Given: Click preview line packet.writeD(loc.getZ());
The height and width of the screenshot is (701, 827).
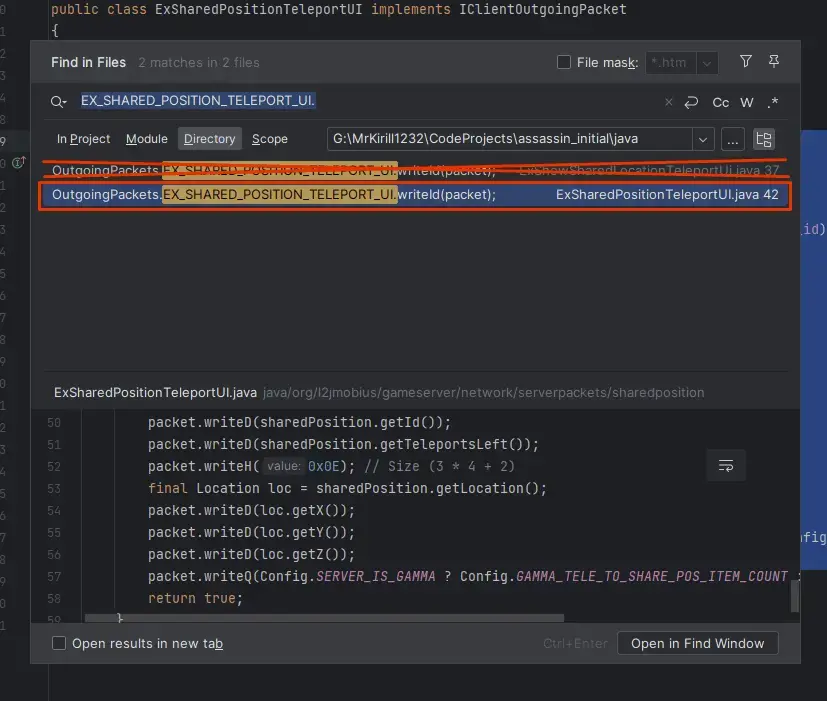Looking at the screenshot, I should point(251,554).
